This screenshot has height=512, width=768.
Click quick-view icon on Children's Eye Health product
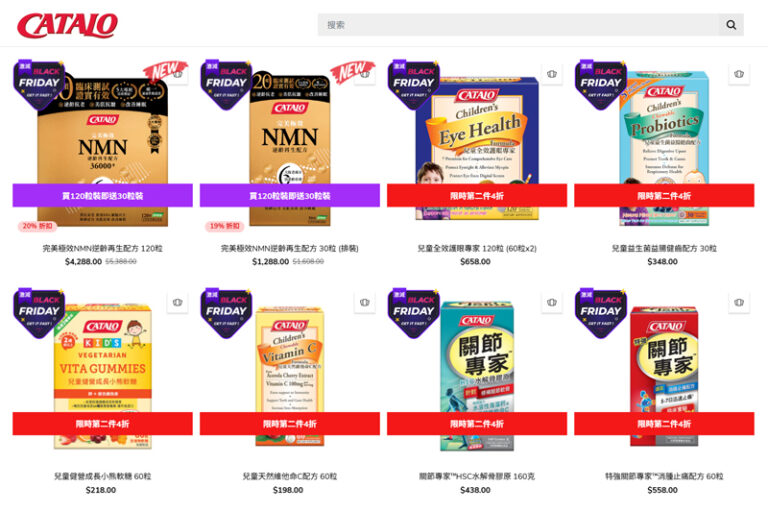[552, 74]
